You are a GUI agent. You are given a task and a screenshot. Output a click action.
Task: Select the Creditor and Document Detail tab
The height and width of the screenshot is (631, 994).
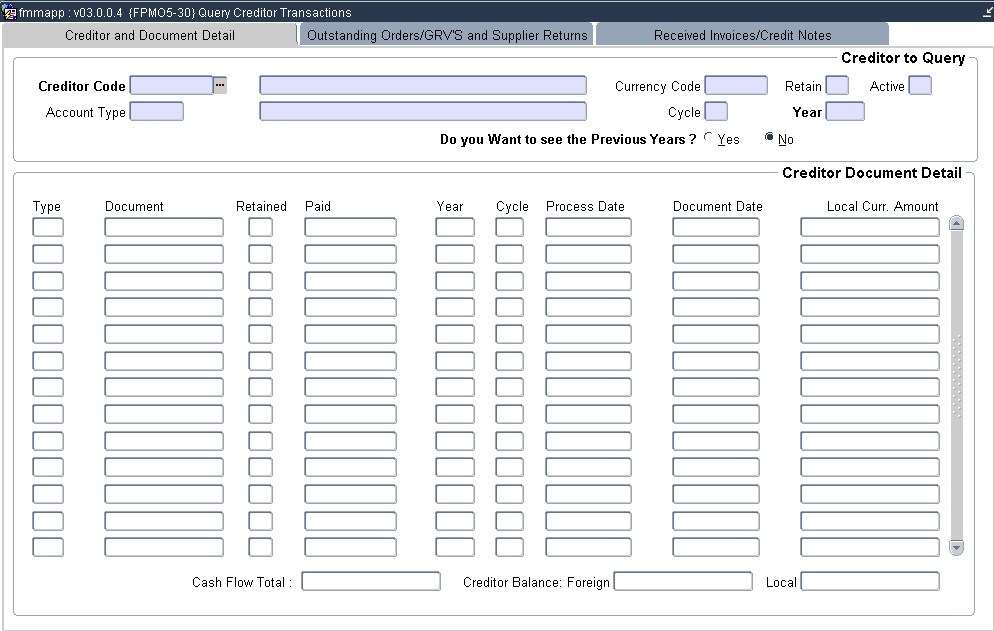click(x=150, y=35)
